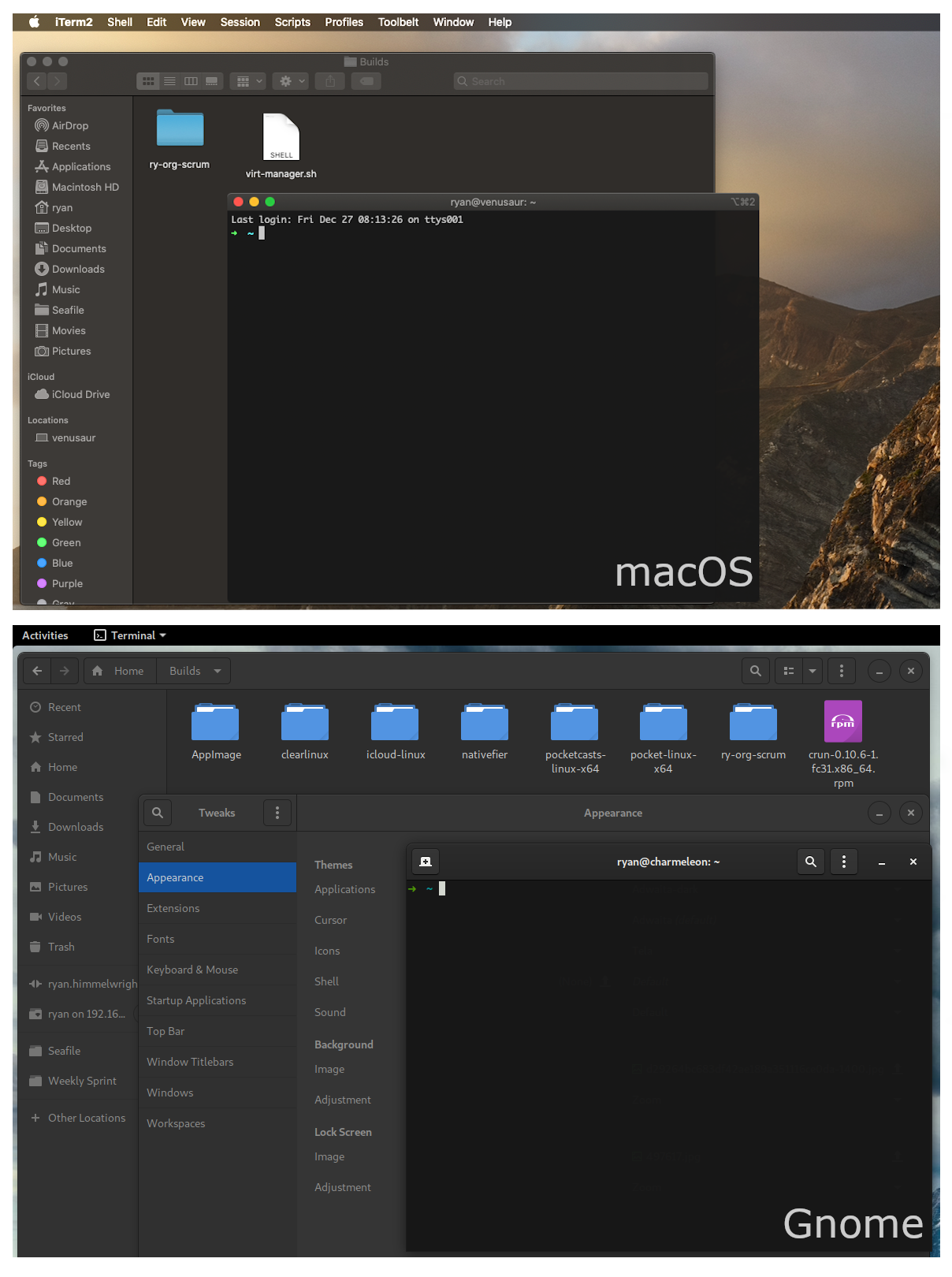Go to Home in Nautilus path bar
Screen dimensions: 952x1277
[x=120, y=671]
